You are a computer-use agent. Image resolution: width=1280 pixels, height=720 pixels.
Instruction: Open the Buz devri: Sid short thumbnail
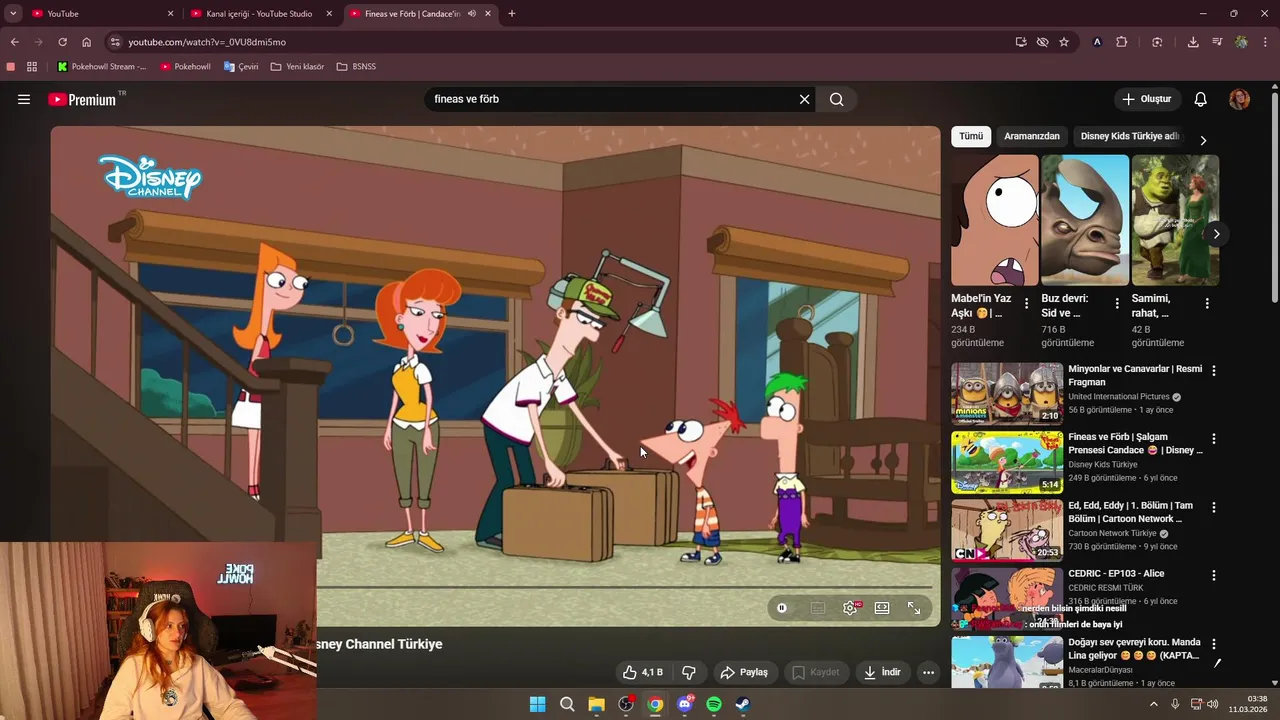tap(1085, 220)
